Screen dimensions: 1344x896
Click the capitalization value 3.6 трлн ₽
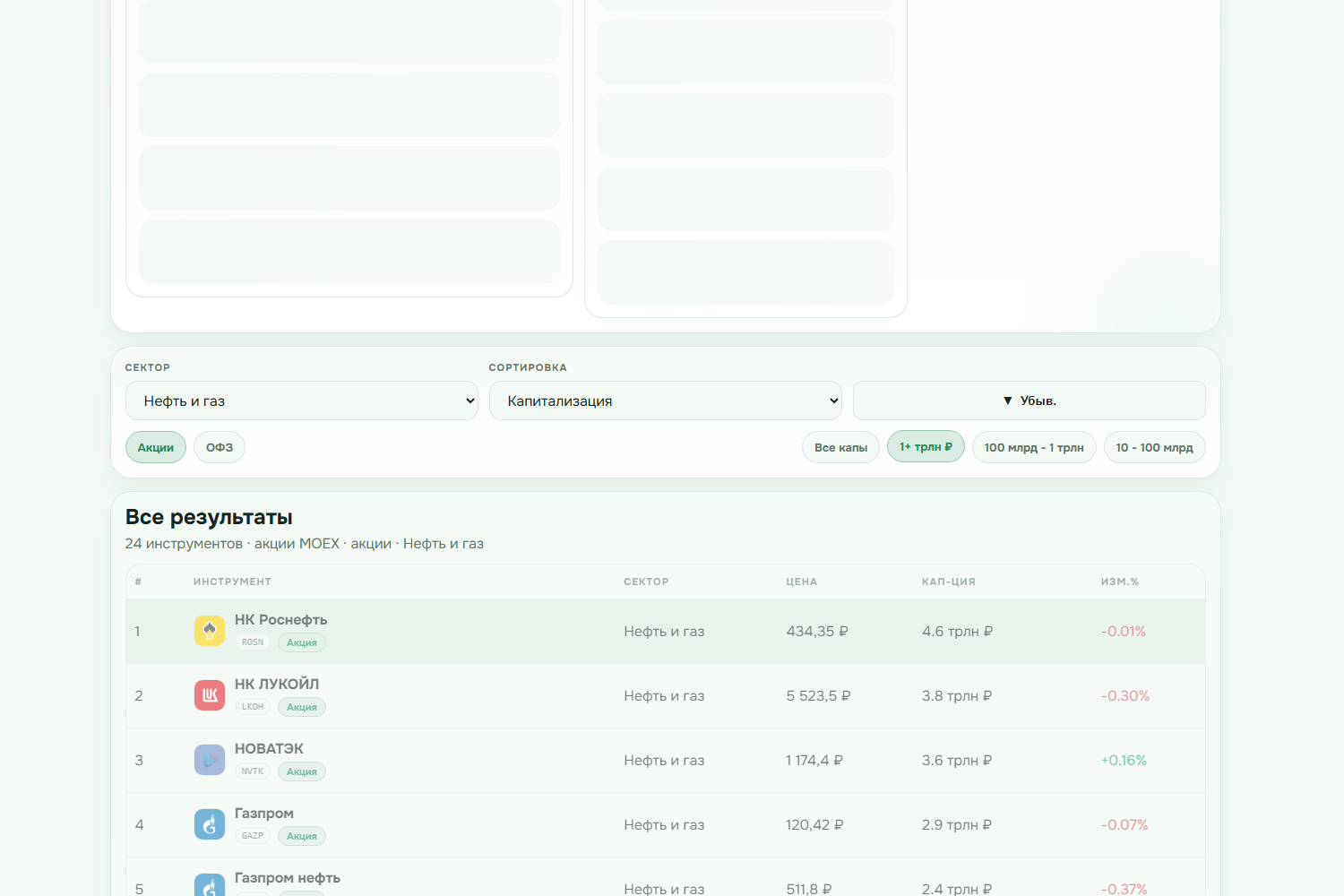[957, 761]
